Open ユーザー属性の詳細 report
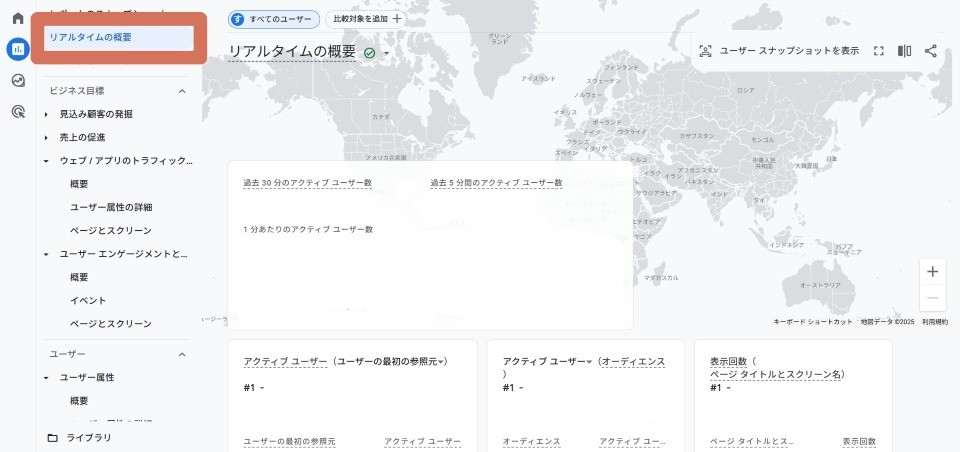Image resolution: width=960 pixels, height=452 pixels. [111, 207]
